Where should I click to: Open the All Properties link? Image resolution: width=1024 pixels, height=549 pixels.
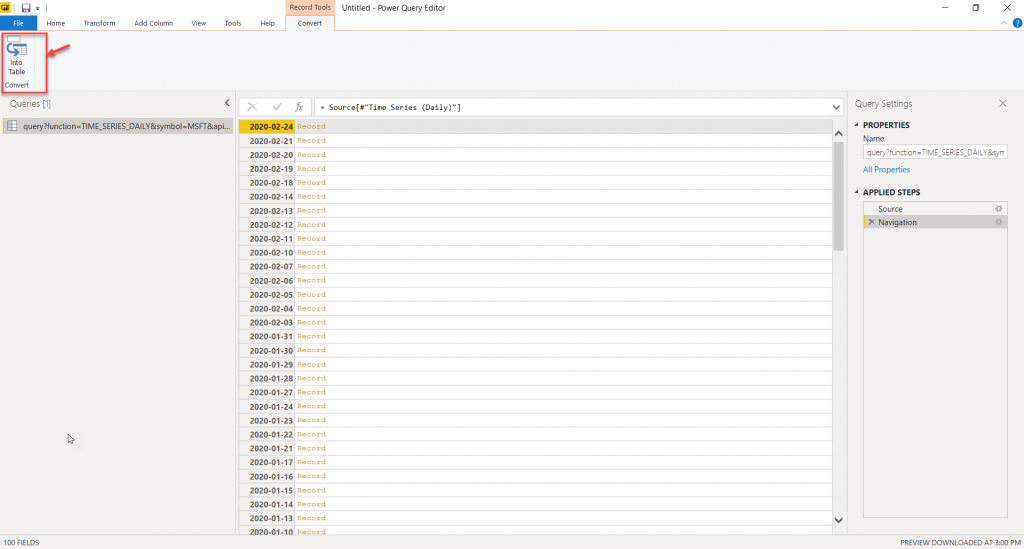(886, 169)
